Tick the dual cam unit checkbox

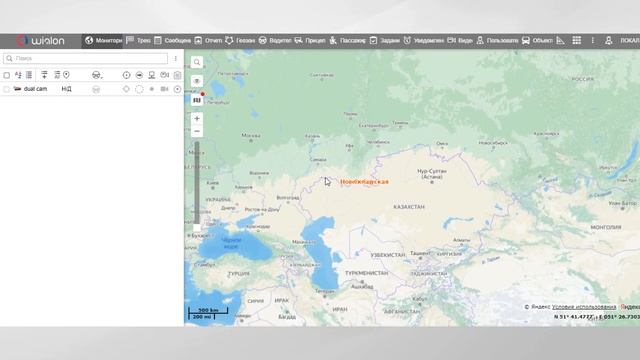[7, 89]
